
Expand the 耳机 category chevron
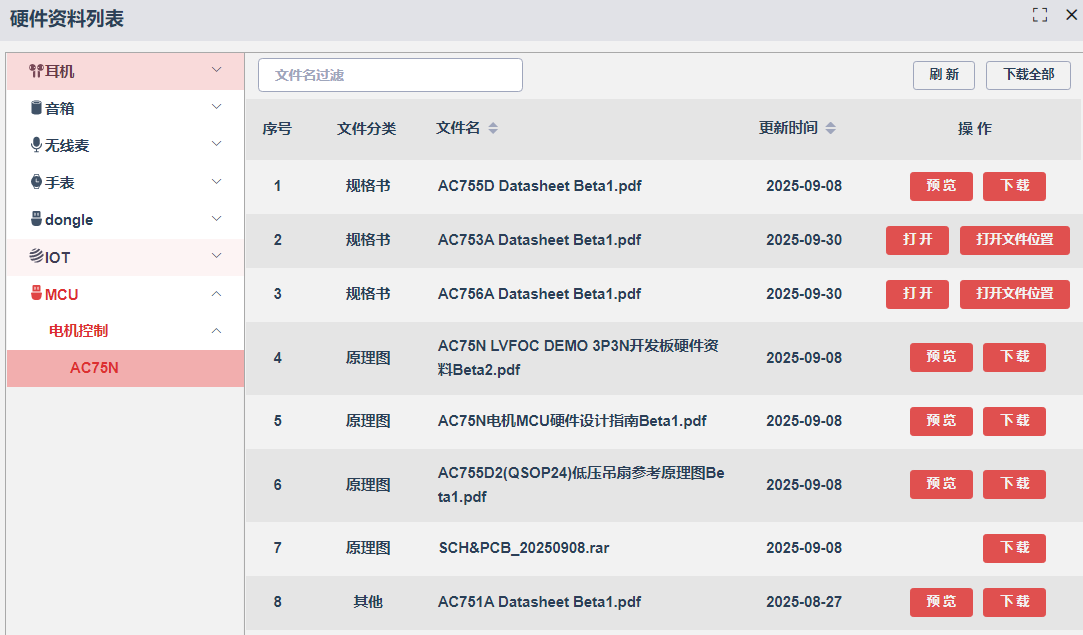(216, 70)
